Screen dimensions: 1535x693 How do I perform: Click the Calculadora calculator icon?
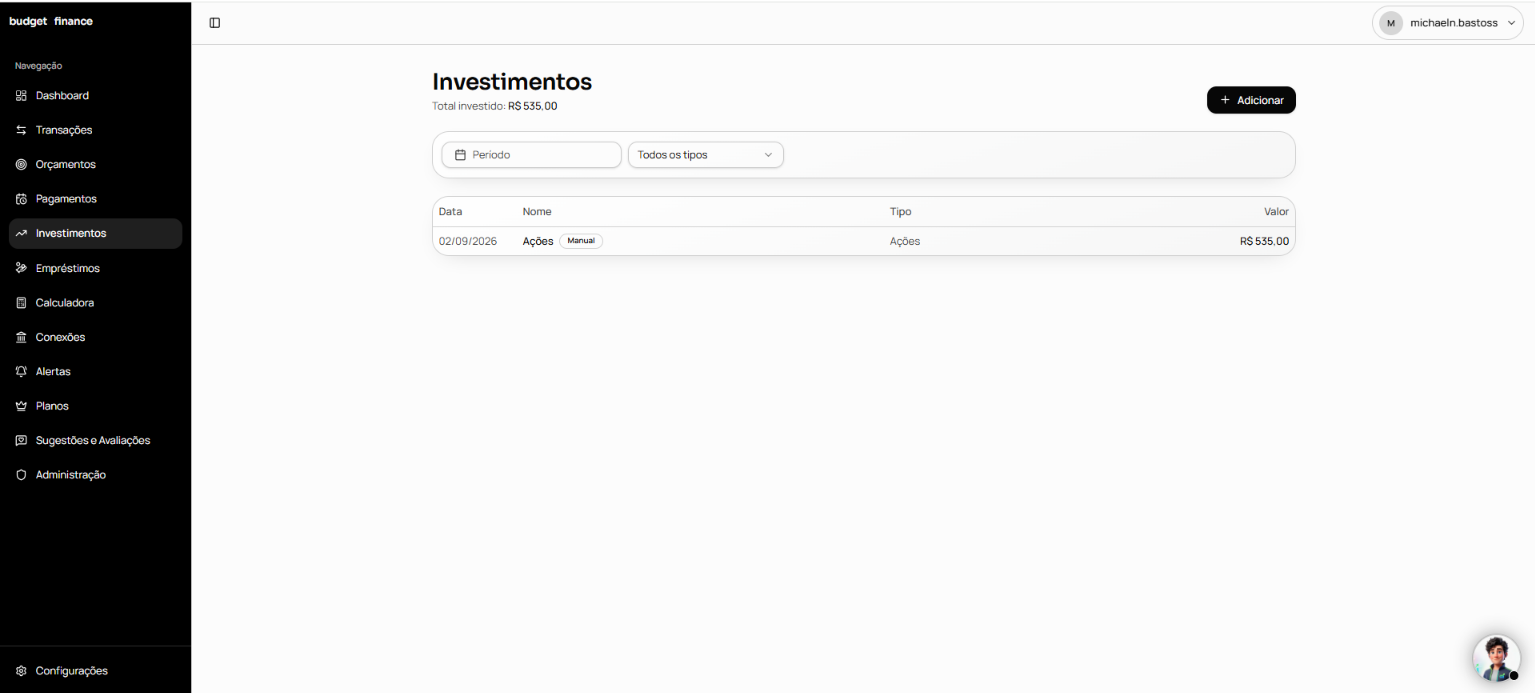click(x=21, y=302)
